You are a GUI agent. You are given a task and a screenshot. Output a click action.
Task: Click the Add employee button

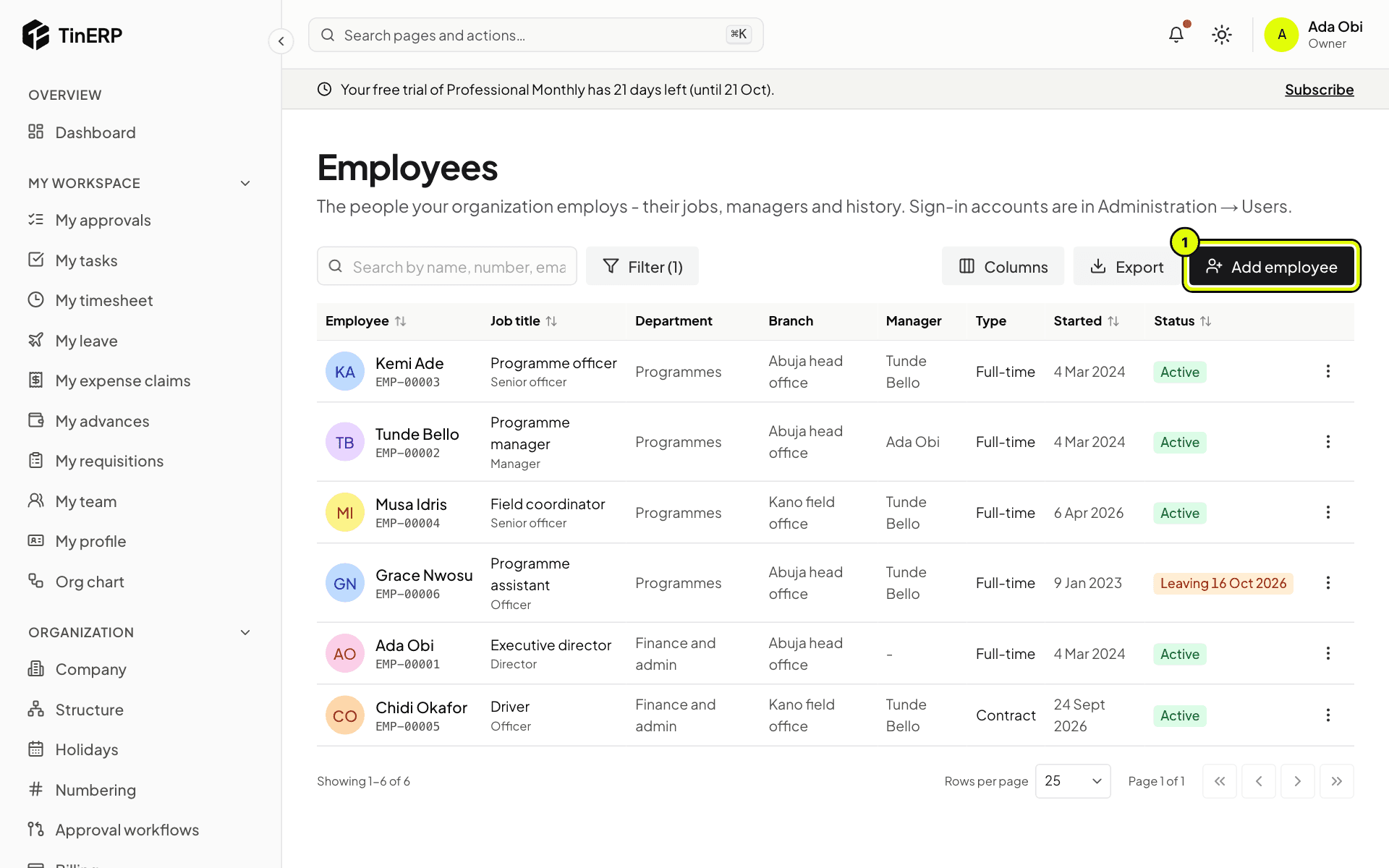click(x=1271, y=266)
